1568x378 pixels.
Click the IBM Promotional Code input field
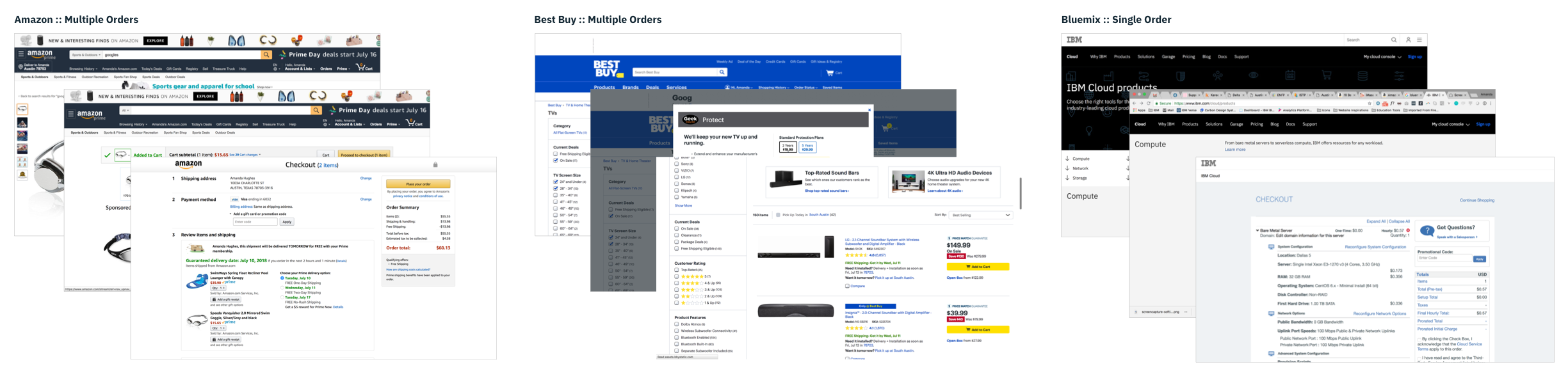point(1444,259)
